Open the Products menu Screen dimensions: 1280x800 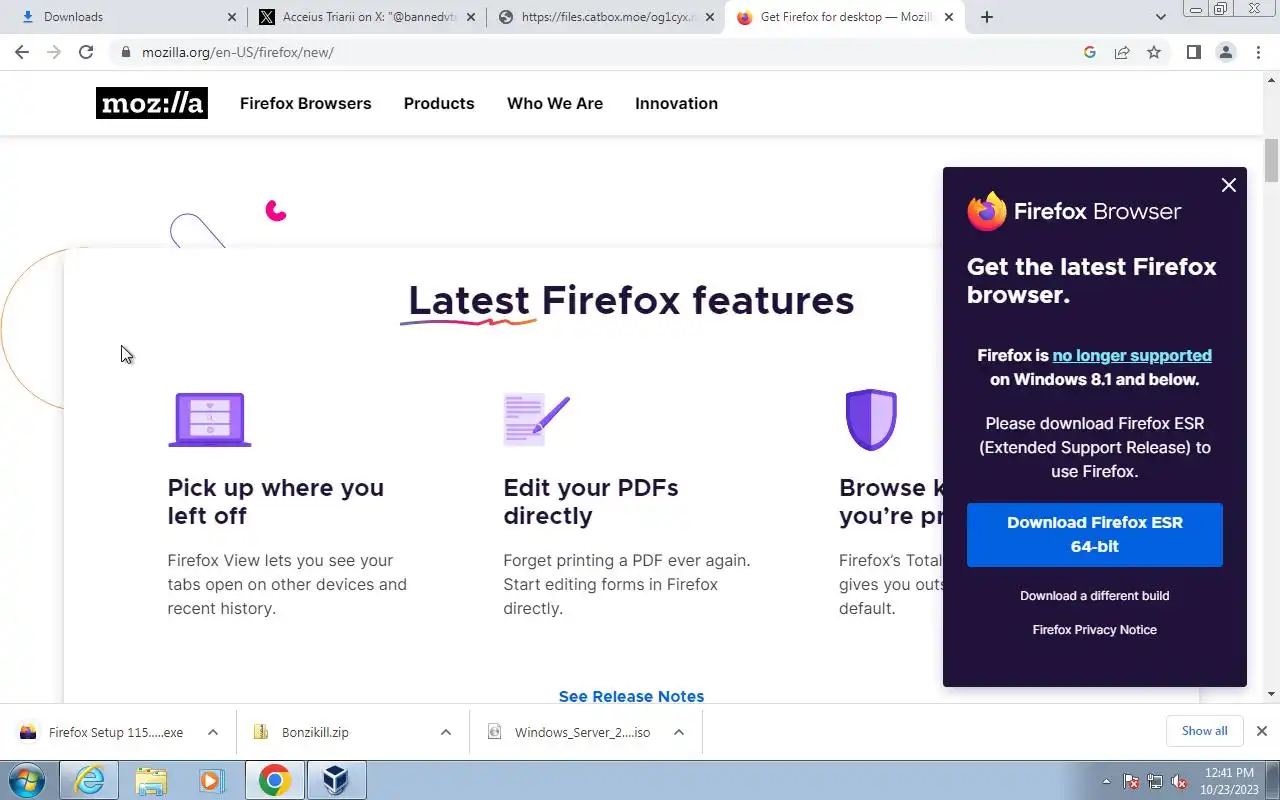[439, 103]
